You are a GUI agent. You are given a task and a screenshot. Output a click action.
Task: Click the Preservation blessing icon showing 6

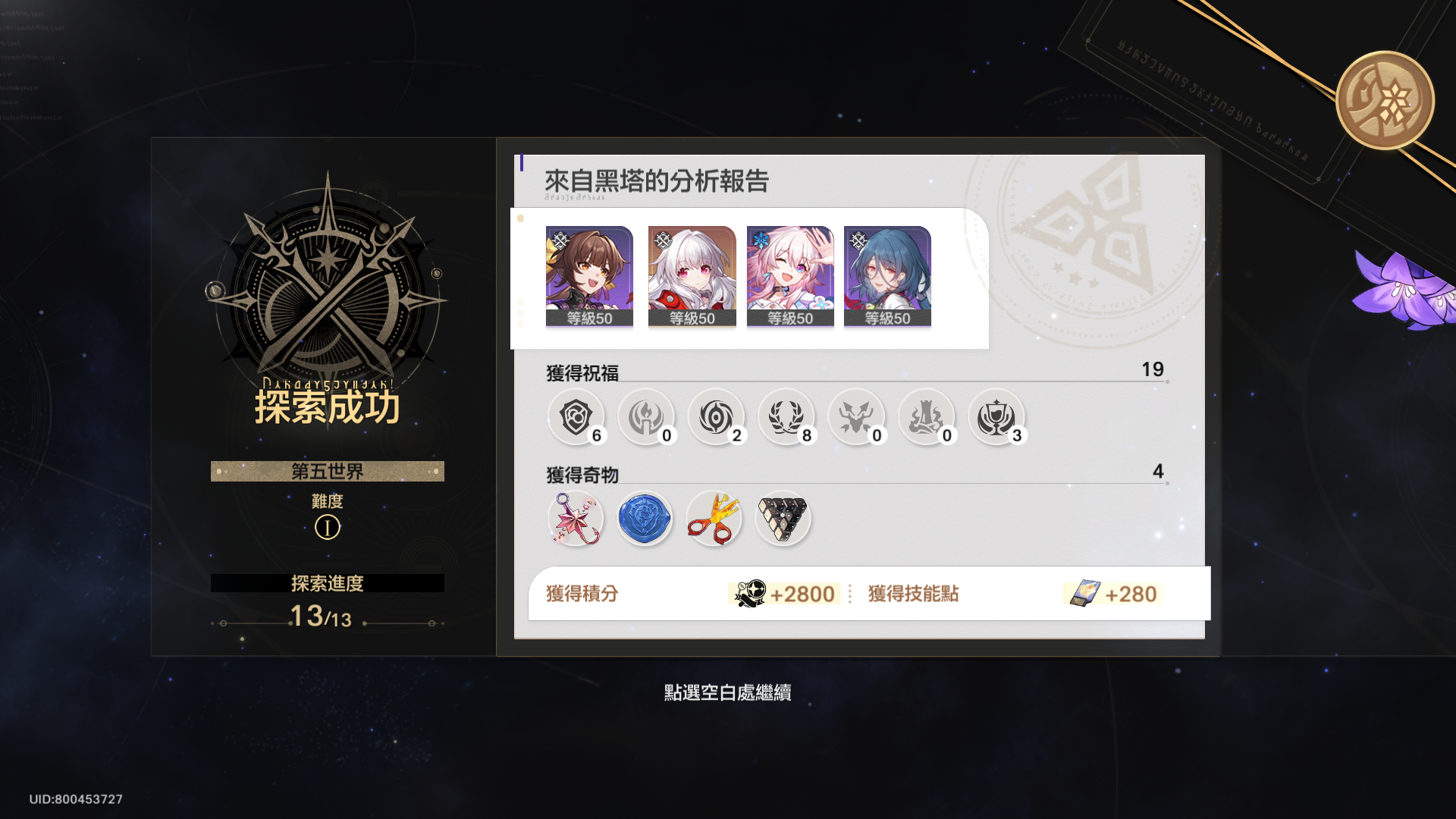point(576,417)
